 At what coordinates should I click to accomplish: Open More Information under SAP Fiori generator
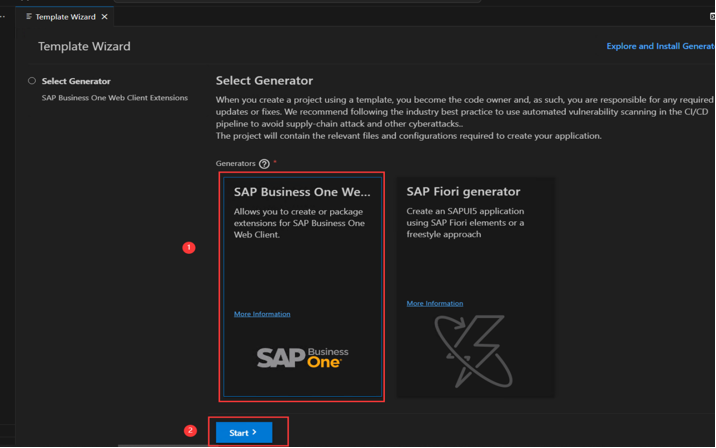pyautogui.click(x=435, y=303)
